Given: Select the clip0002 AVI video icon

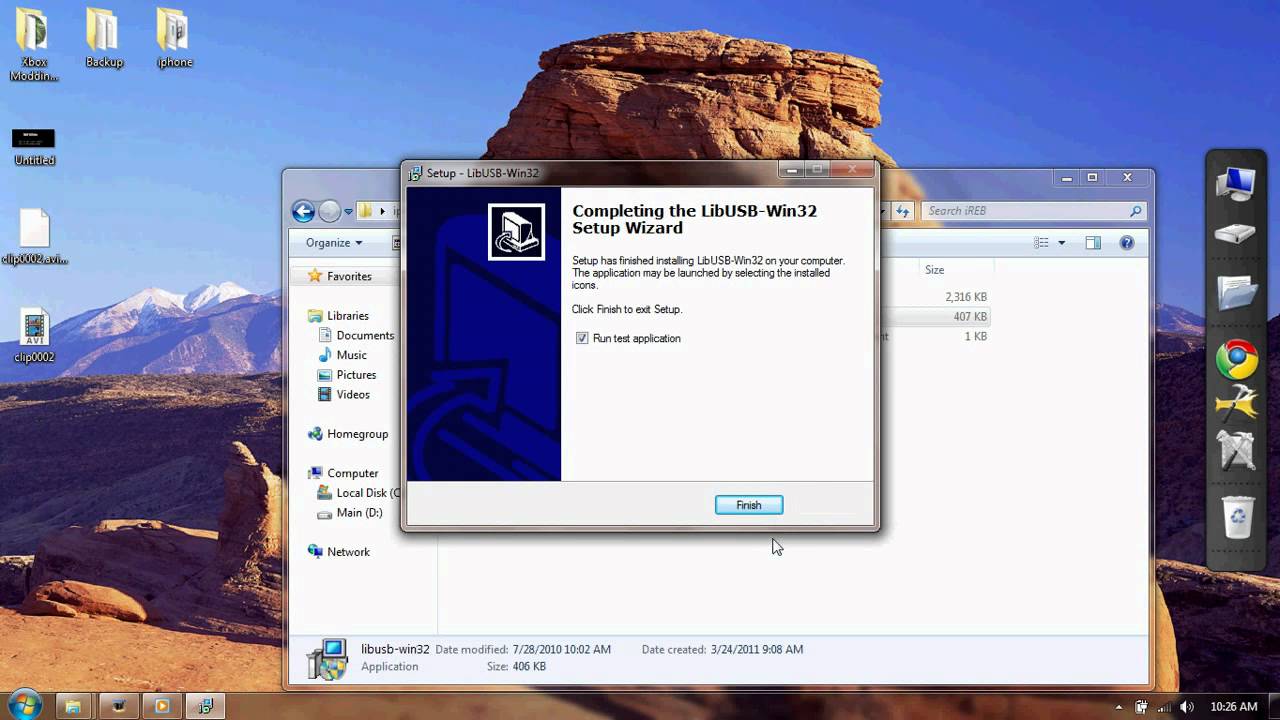Looking at the screenshot, I should click(x=34, y=335).
